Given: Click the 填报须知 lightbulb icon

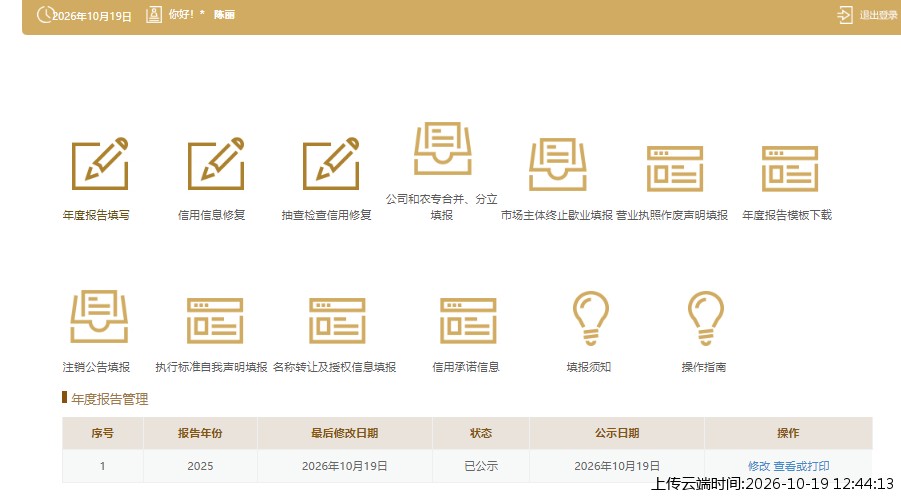Looking at the screenshot, I should 590,318.
